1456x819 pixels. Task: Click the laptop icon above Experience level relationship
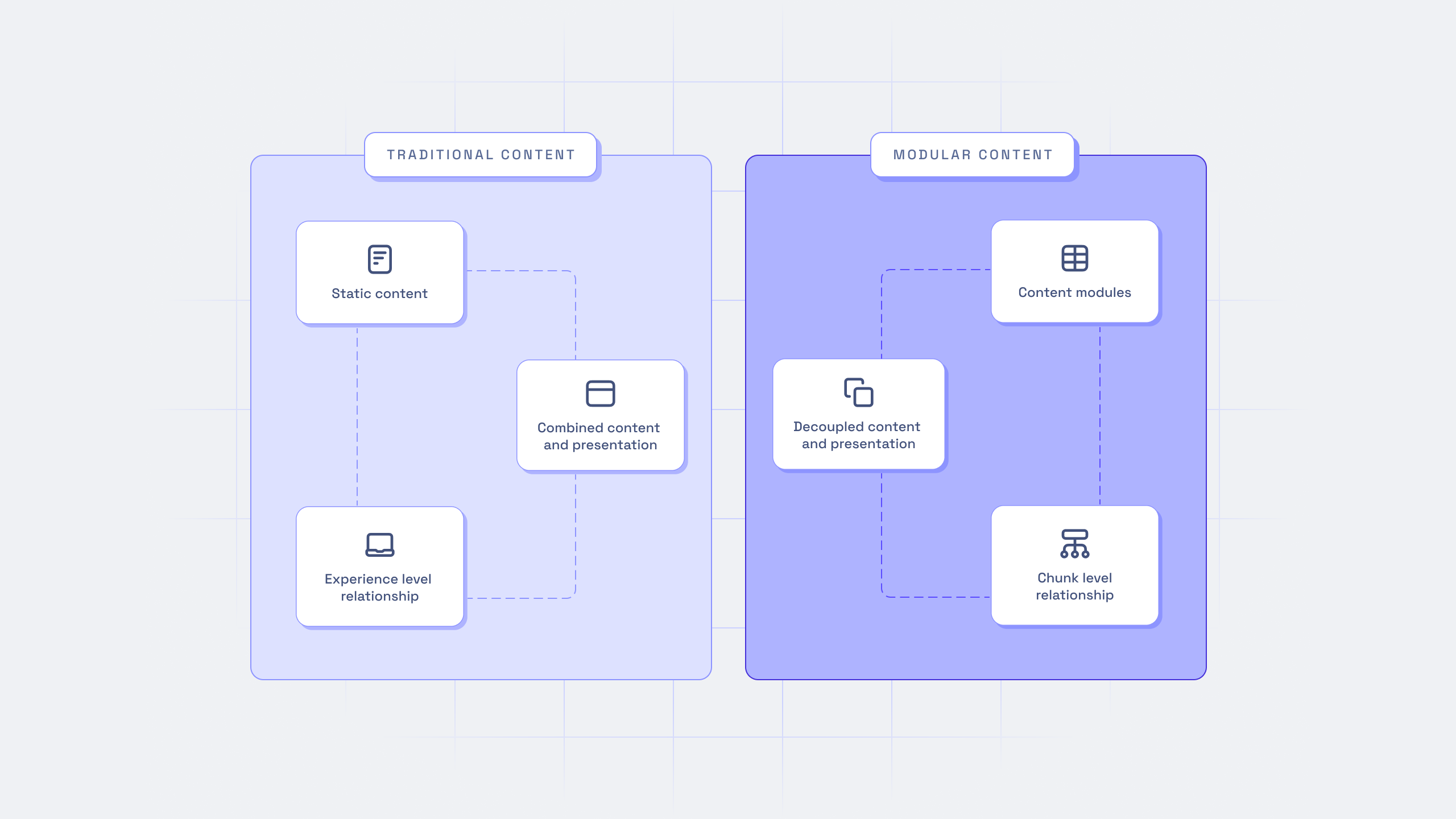pos(379,545)
